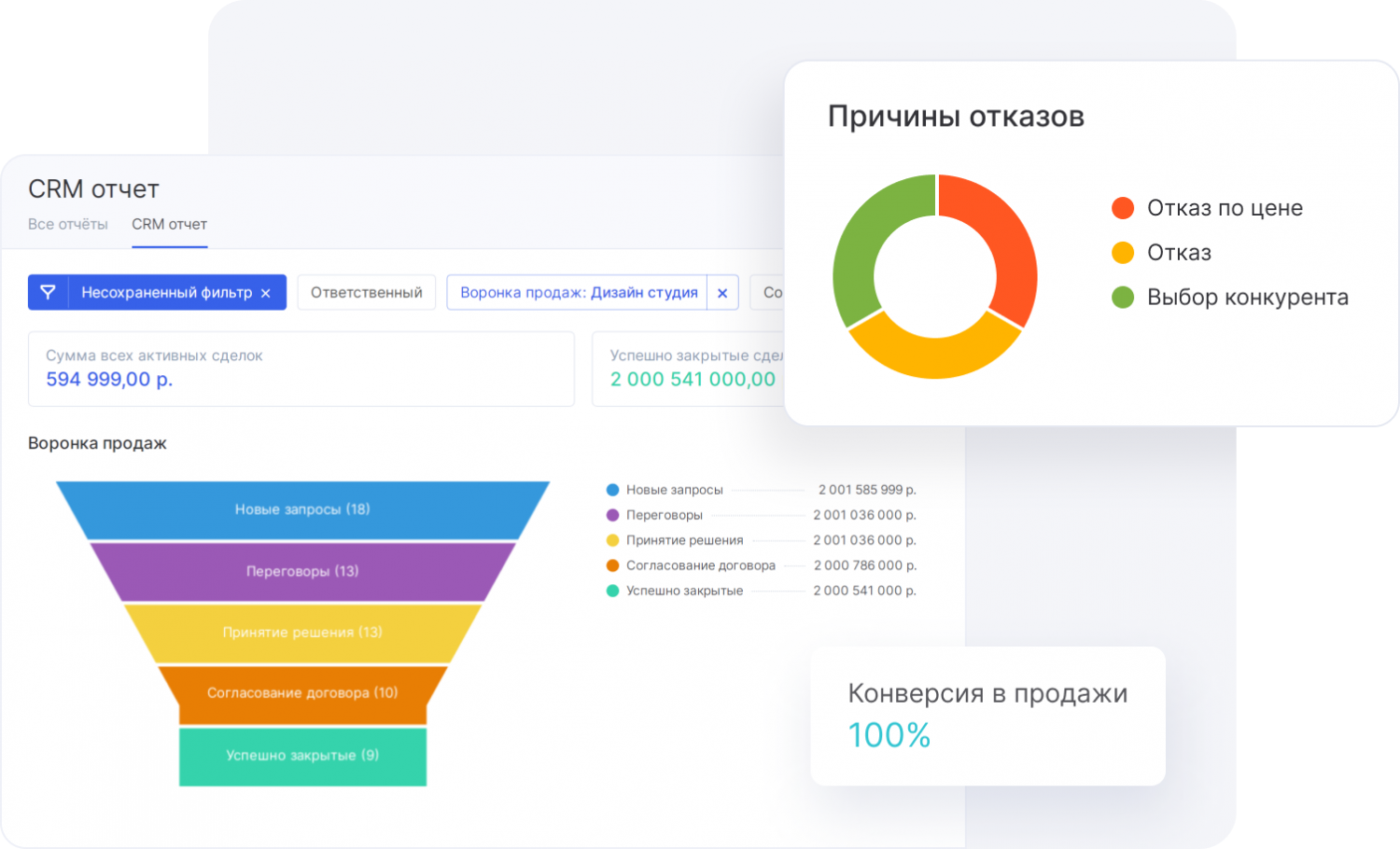Open the Ответственный filter dropdown

pyautogui.click(x=366, y=293)
